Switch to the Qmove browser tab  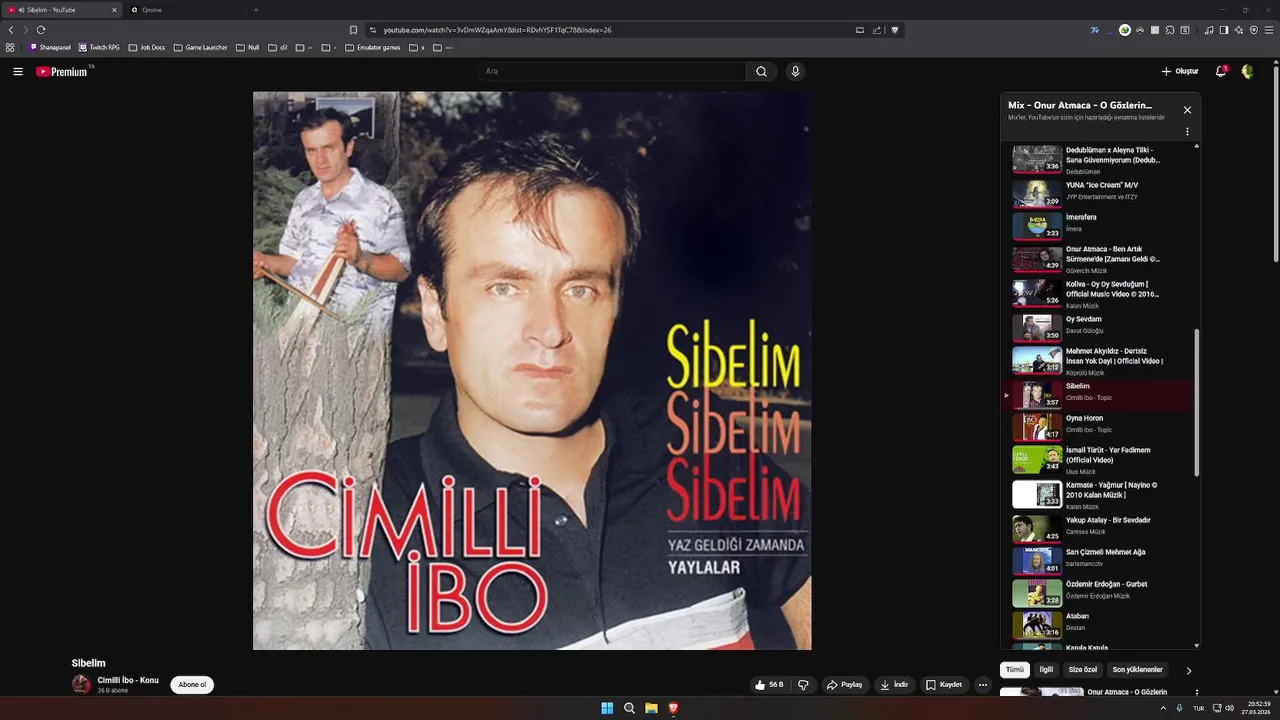coord(183,10)
